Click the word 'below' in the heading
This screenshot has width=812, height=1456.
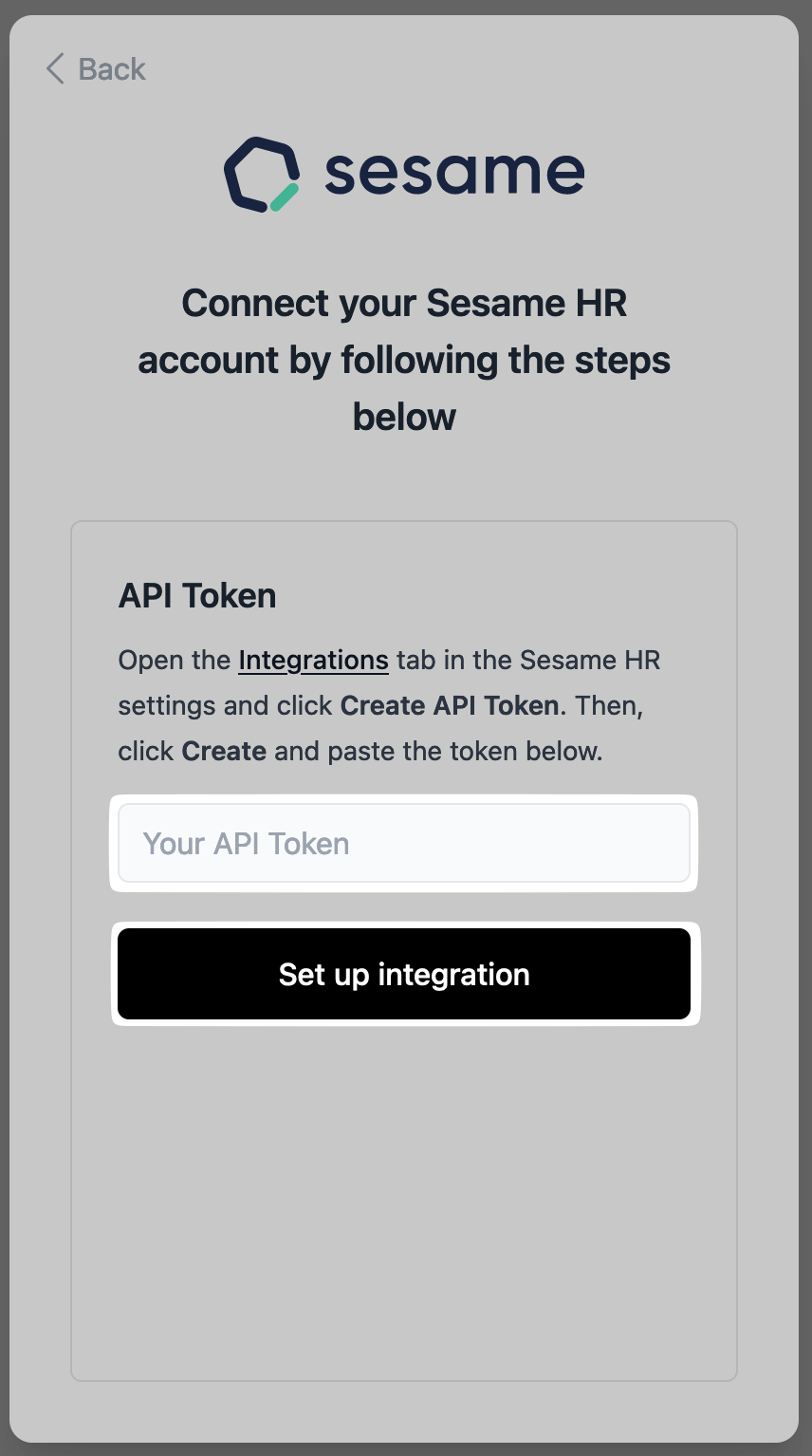404,417
